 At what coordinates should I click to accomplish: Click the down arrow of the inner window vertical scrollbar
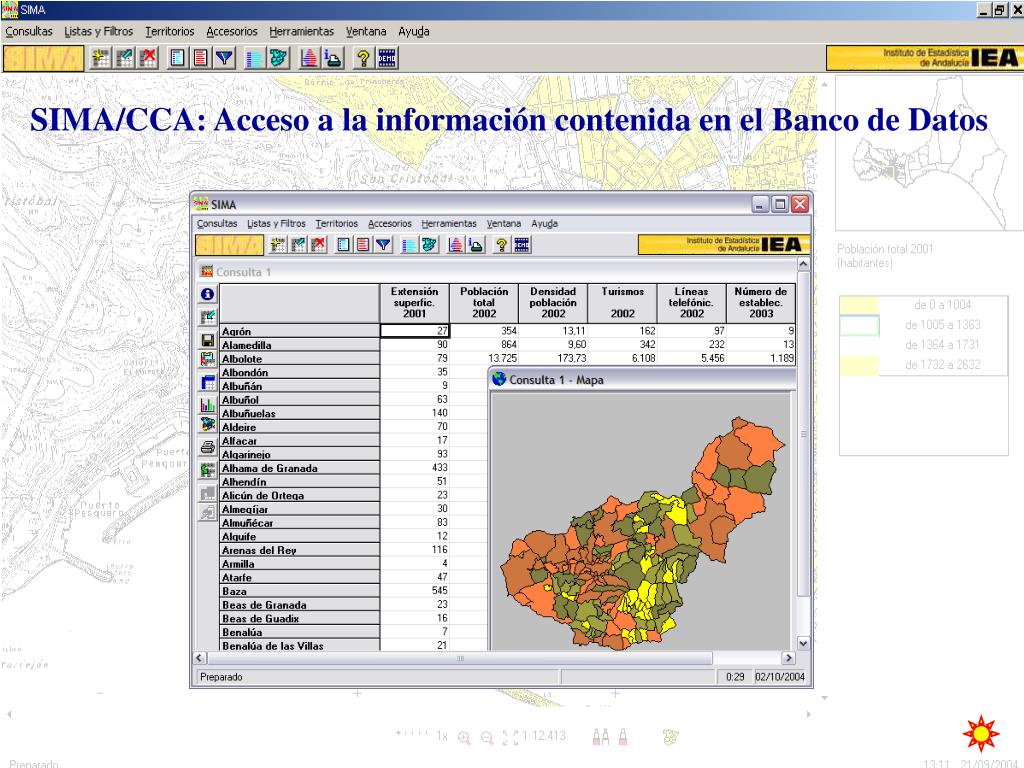(803, 643)
